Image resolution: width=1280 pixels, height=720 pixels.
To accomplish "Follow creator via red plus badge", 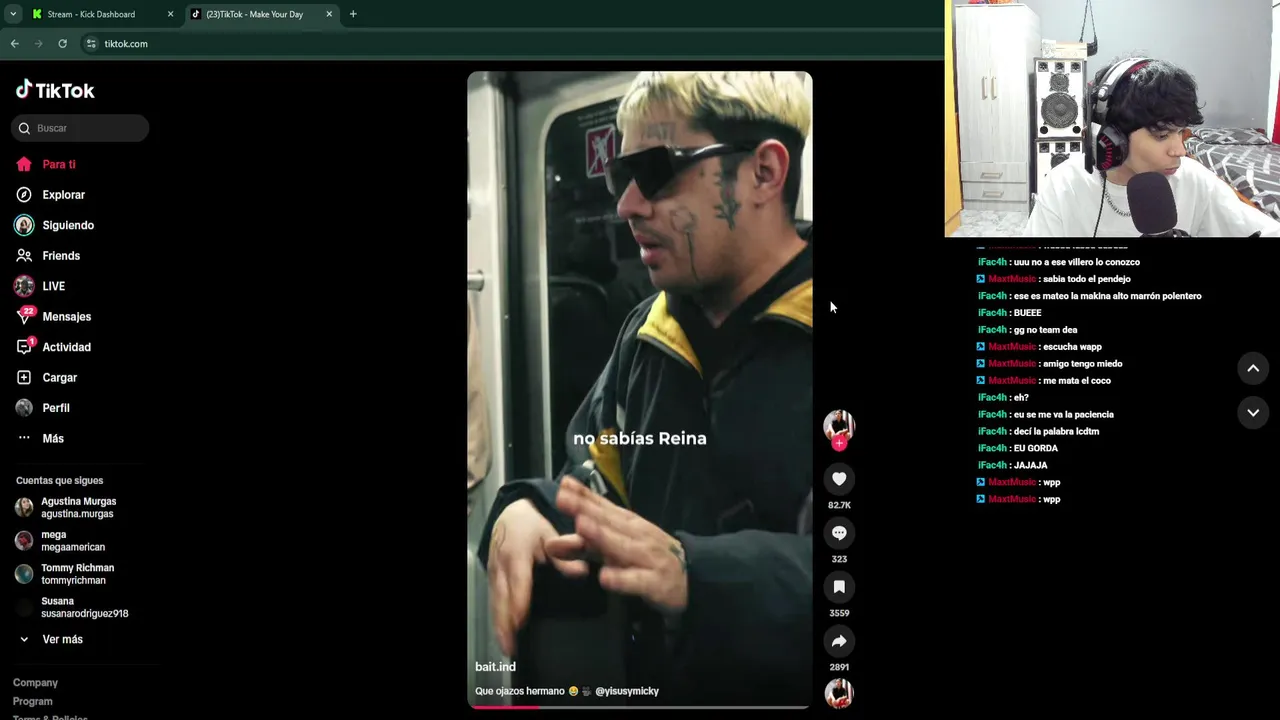I will coord(839,443).
